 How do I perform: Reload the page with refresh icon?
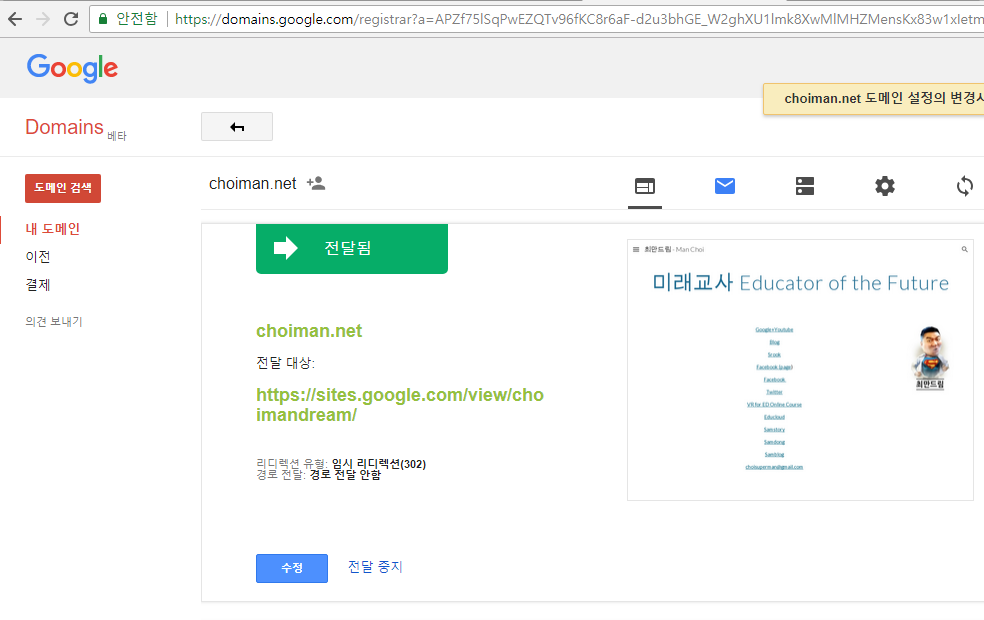tap(71, 19)
